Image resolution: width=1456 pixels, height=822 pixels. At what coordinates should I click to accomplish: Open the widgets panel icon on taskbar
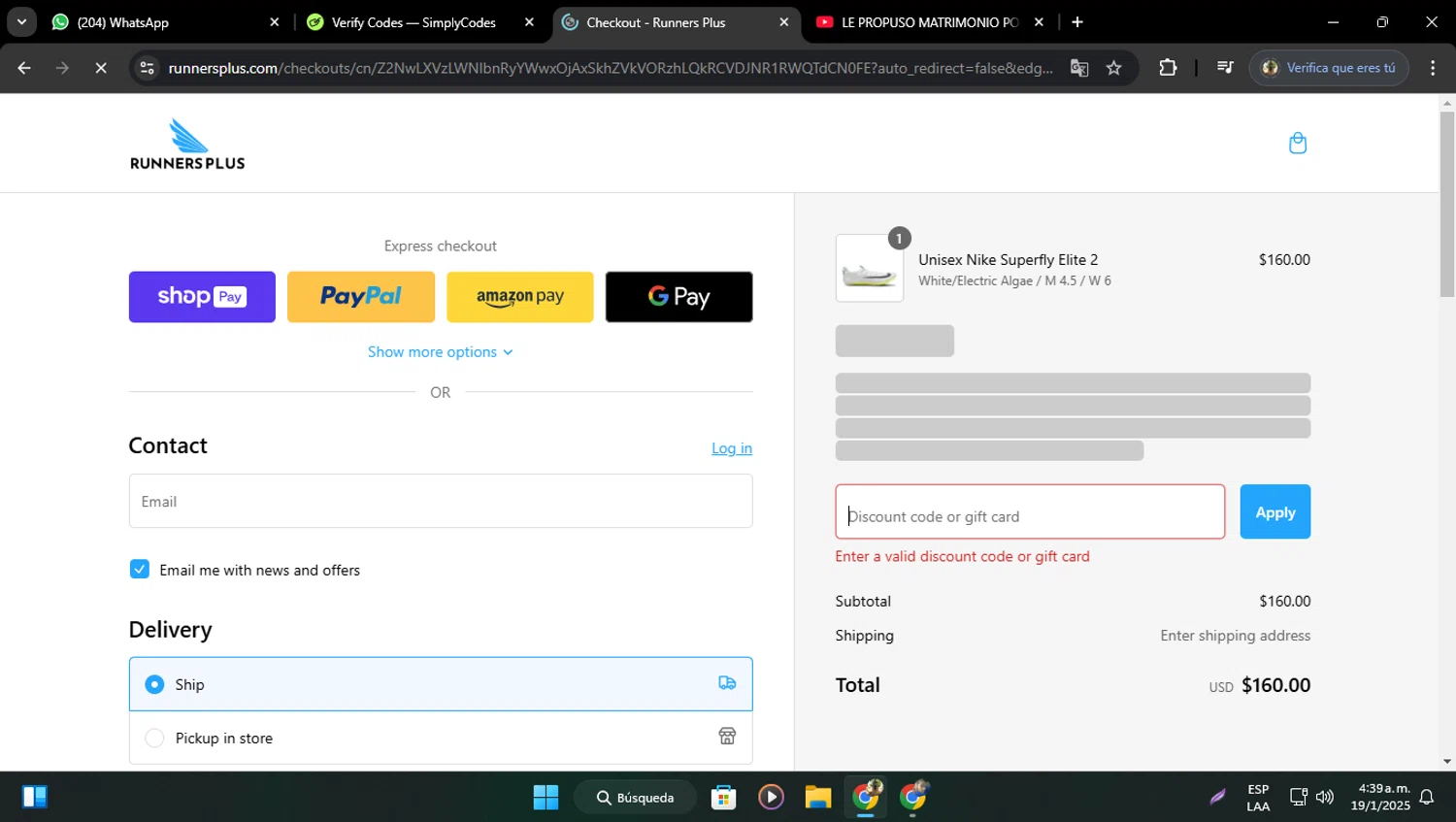pos(35,797)
